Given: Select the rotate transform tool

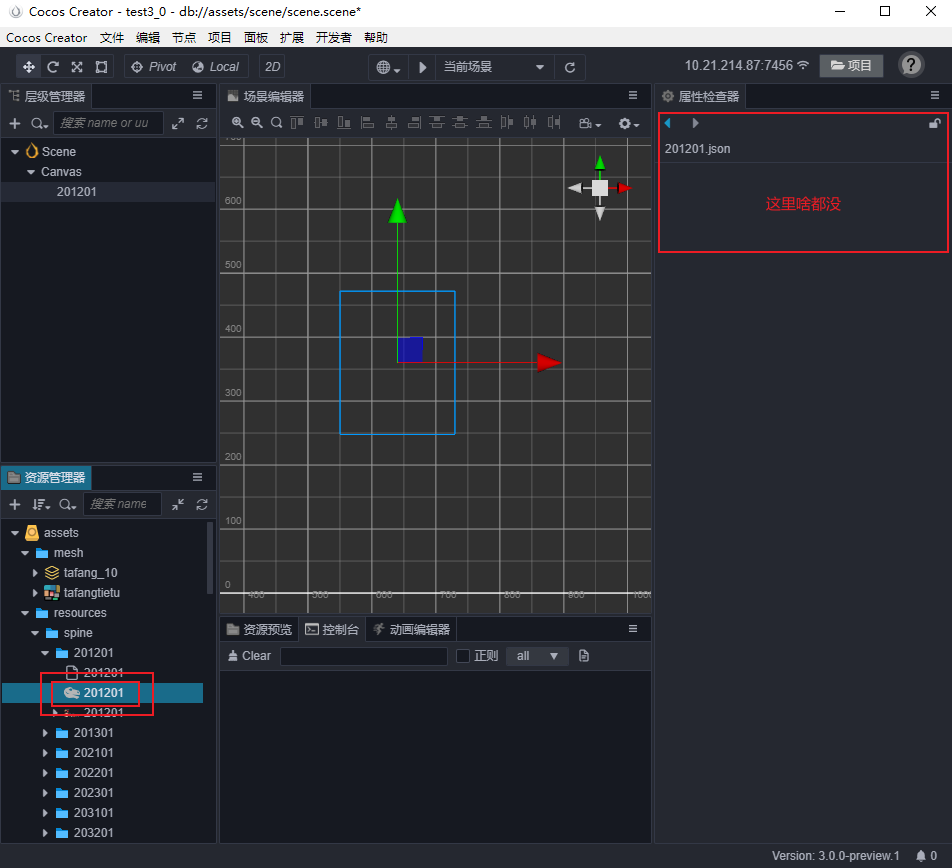Looking at the screenshot, I should click(53, 67).
